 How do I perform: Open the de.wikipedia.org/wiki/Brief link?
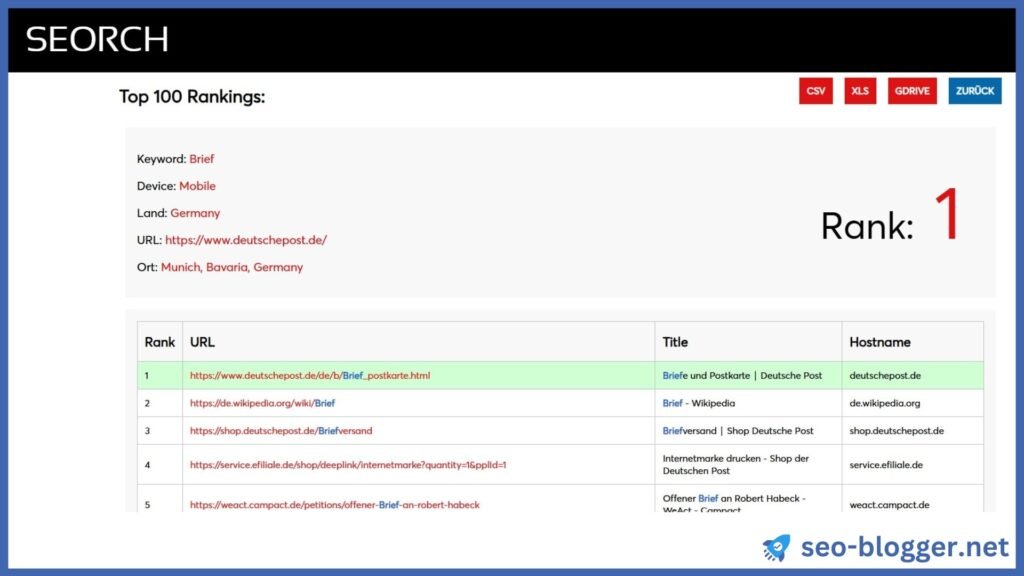point(262,403)
